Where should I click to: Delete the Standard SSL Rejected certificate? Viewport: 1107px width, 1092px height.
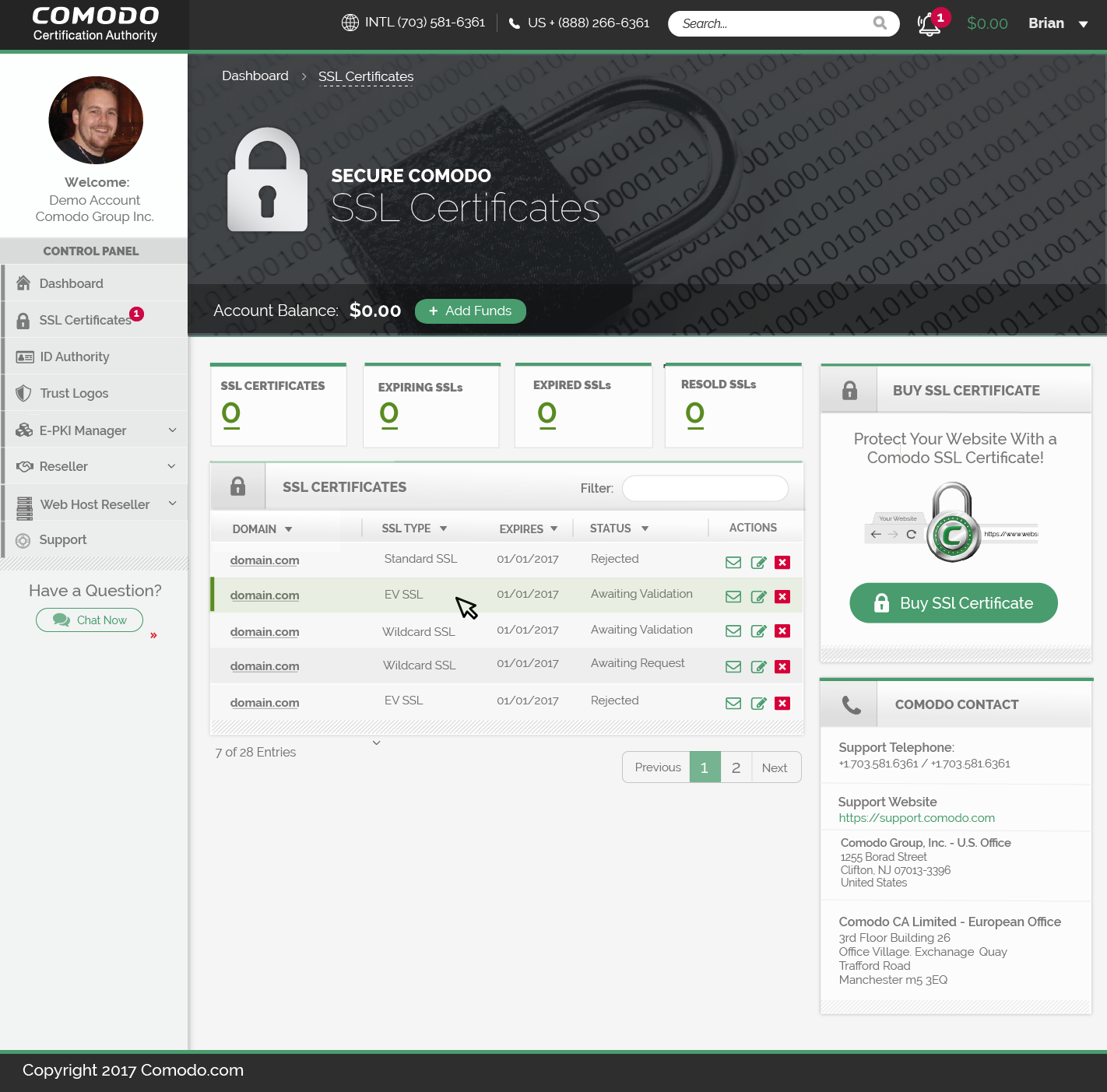pos(782,562)
